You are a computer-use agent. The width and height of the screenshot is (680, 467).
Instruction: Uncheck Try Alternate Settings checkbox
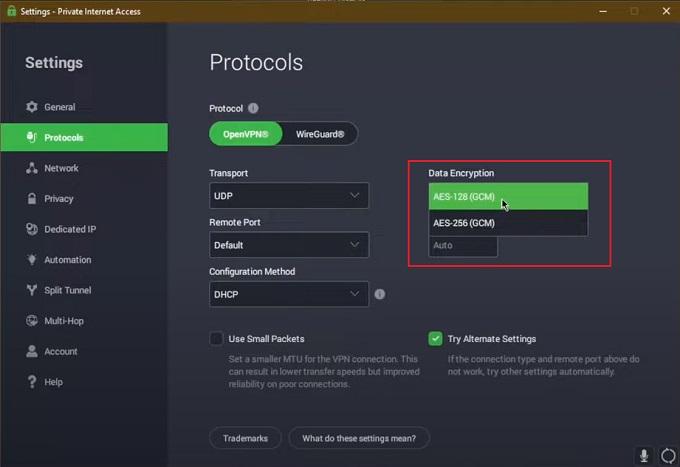click(x=435, y=338)
